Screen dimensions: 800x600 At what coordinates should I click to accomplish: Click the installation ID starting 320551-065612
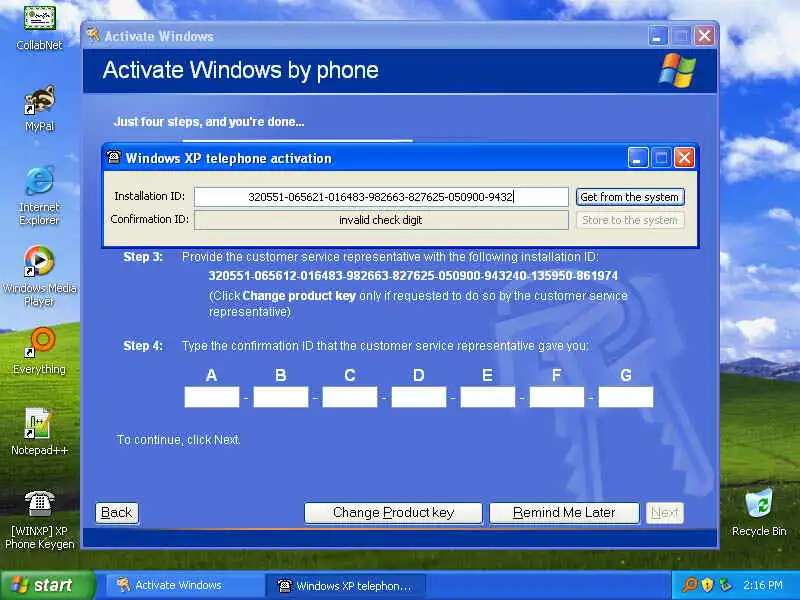pyautogui.click(x=413, y=276)
